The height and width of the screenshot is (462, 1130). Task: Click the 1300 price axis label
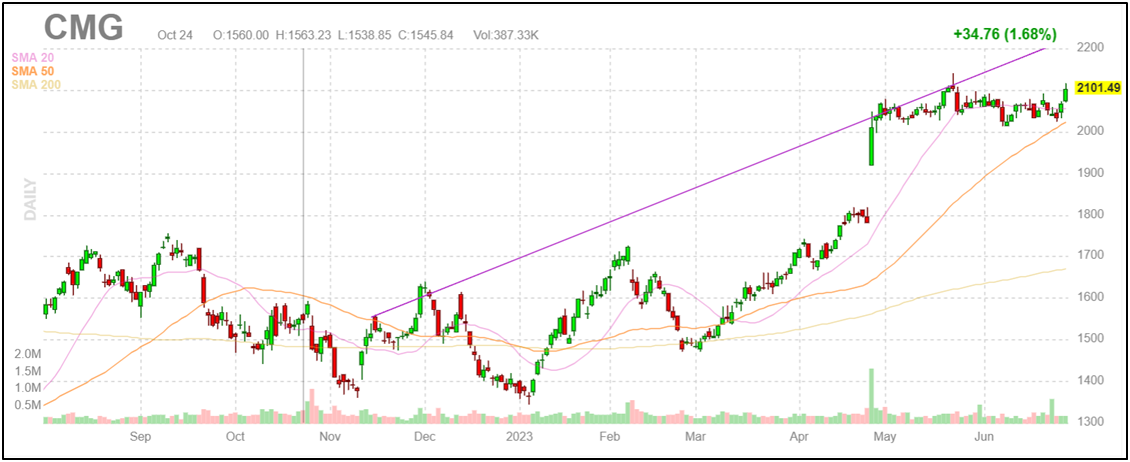[1090, 421]
